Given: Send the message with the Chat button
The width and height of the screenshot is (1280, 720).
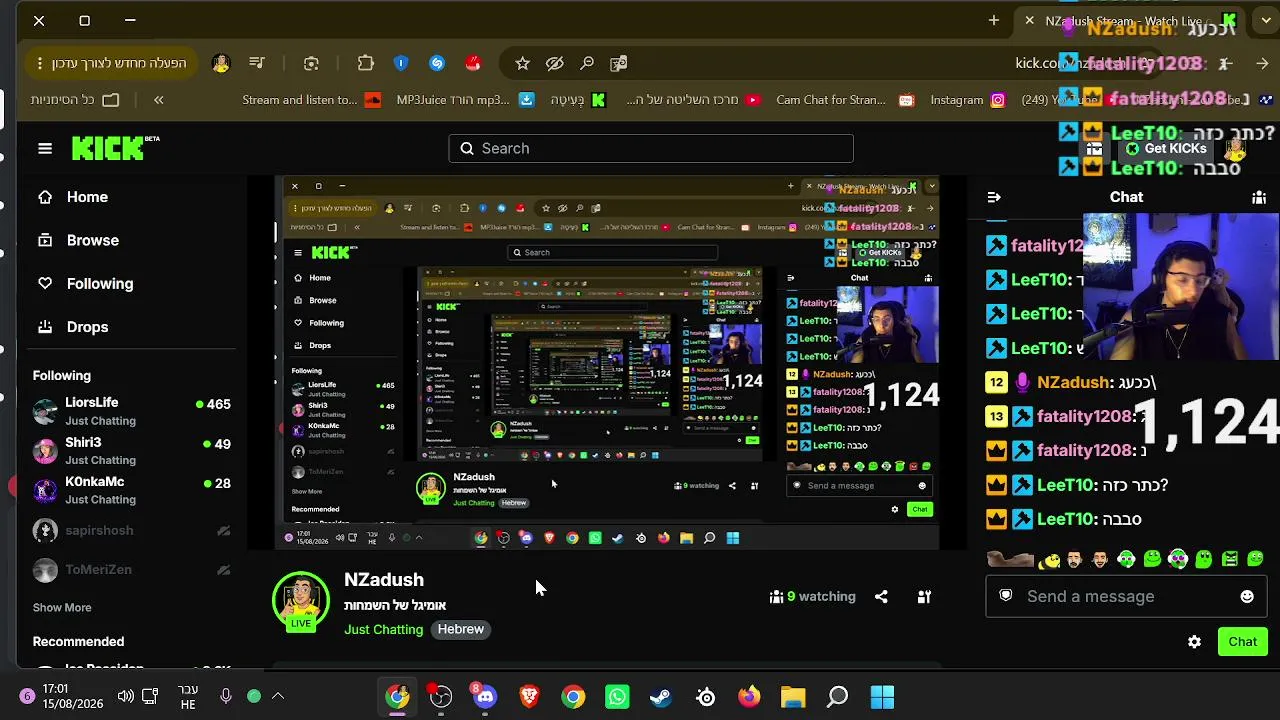Looking at the screenshot, I should pos(1243,642).
